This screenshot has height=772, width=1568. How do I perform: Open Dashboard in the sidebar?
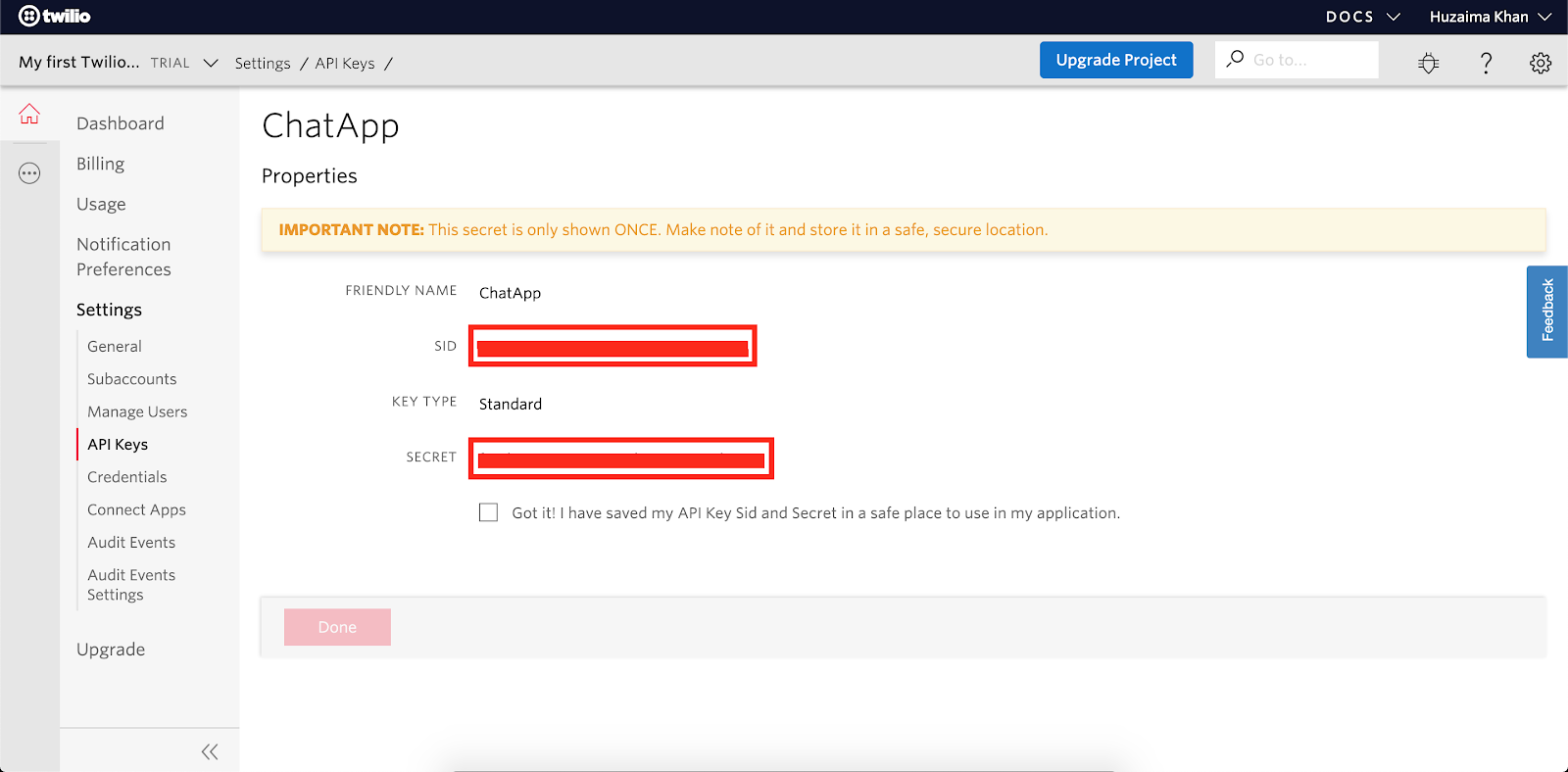(121, 123)
